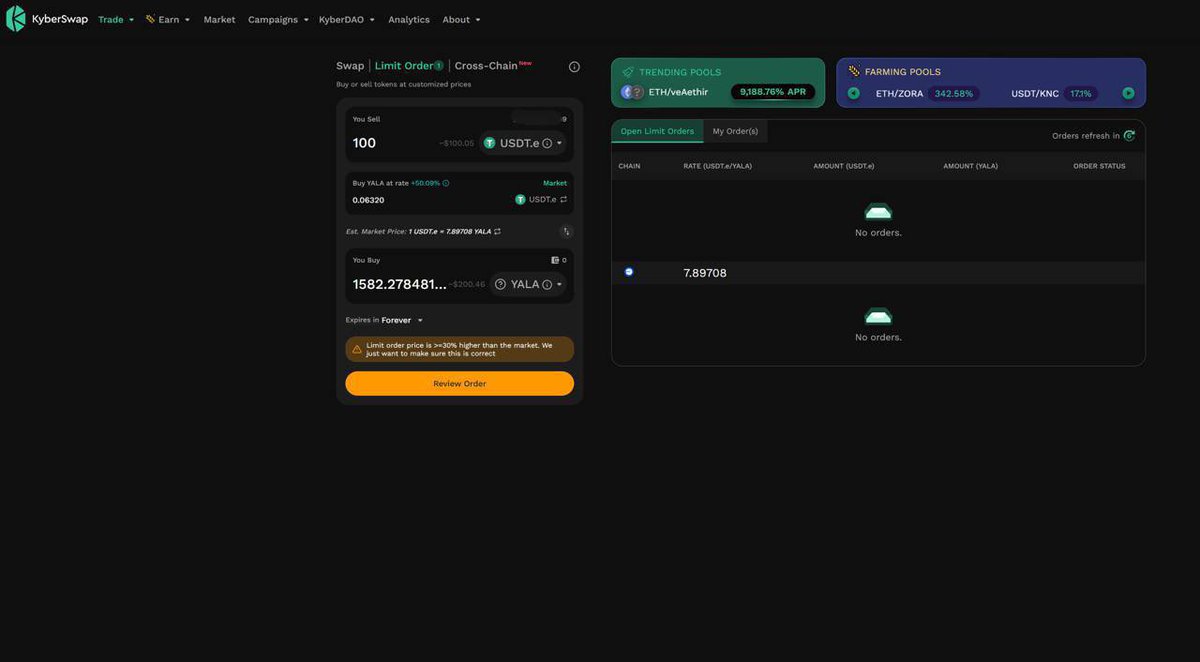
Task: Click the USDT.e sell token logo
Action: [x=490, y=143]
